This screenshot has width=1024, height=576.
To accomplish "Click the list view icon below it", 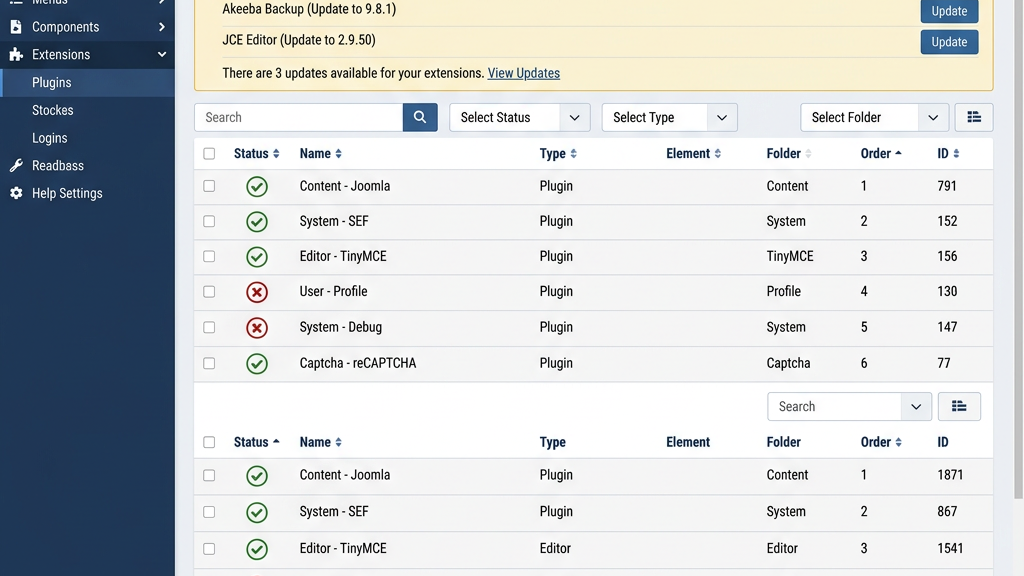I will point(959,406).
